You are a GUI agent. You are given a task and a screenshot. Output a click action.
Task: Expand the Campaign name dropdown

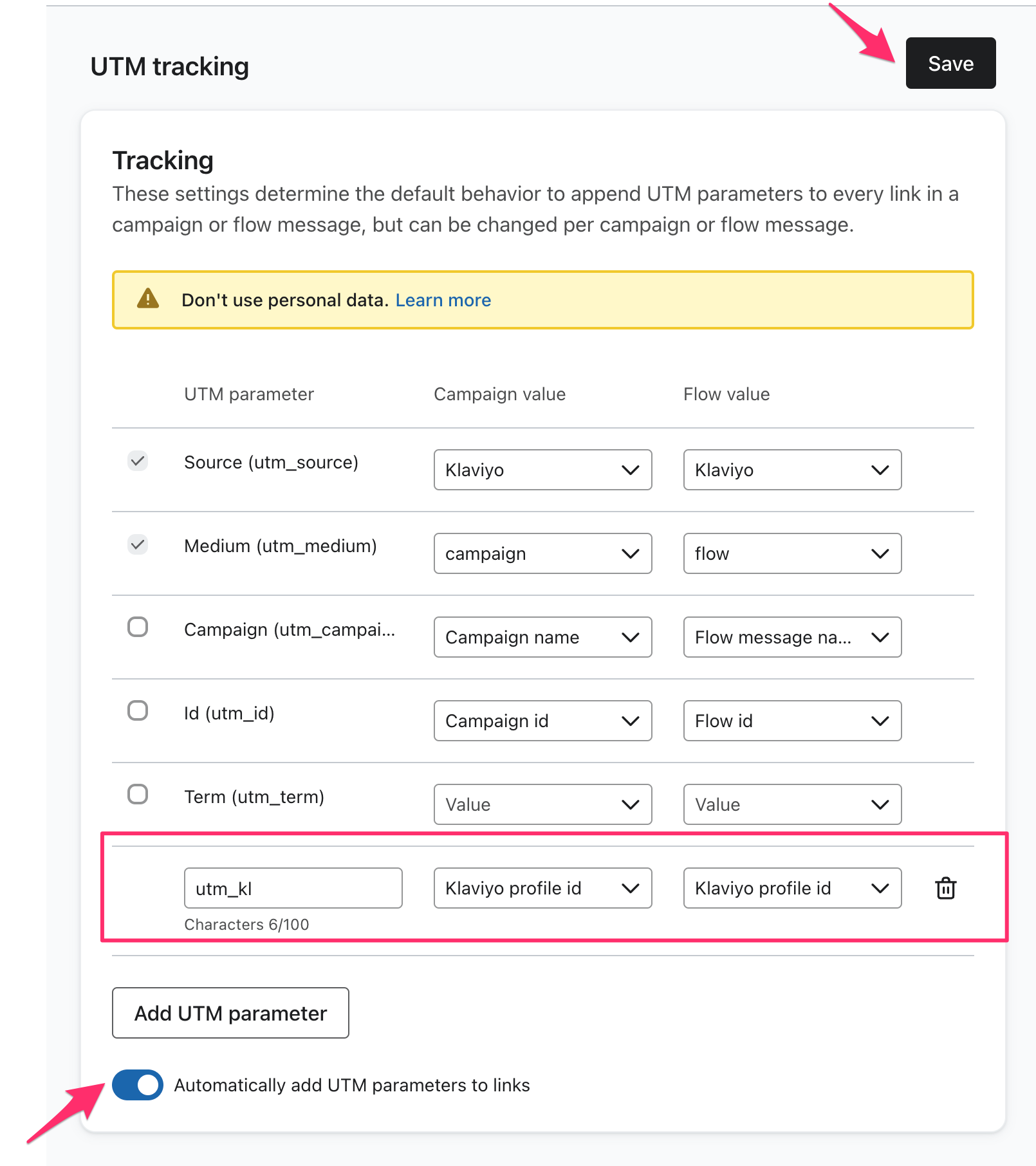[542, 637]
